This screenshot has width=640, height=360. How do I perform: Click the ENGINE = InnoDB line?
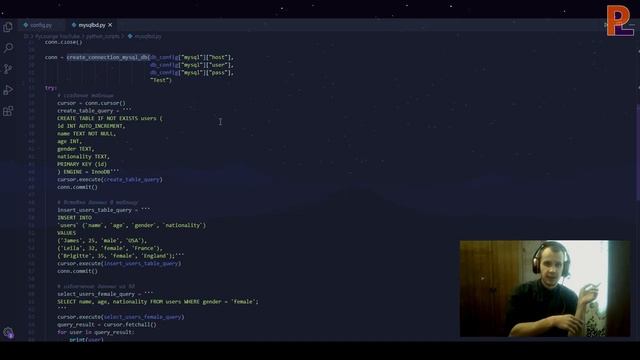pyautogui.click(x=88, y=172)
